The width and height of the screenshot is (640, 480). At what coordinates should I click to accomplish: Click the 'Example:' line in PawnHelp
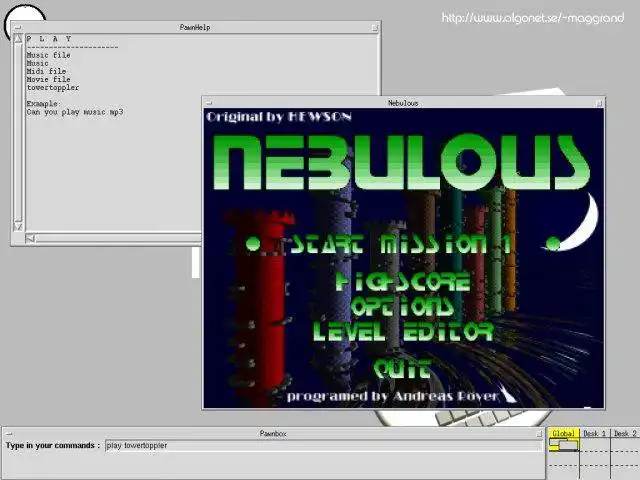[43, 104]
